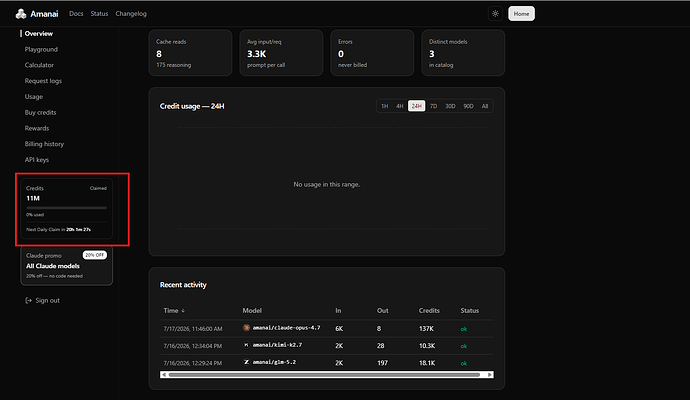
Task: Select the All usage range
Action: coord(484,106)
